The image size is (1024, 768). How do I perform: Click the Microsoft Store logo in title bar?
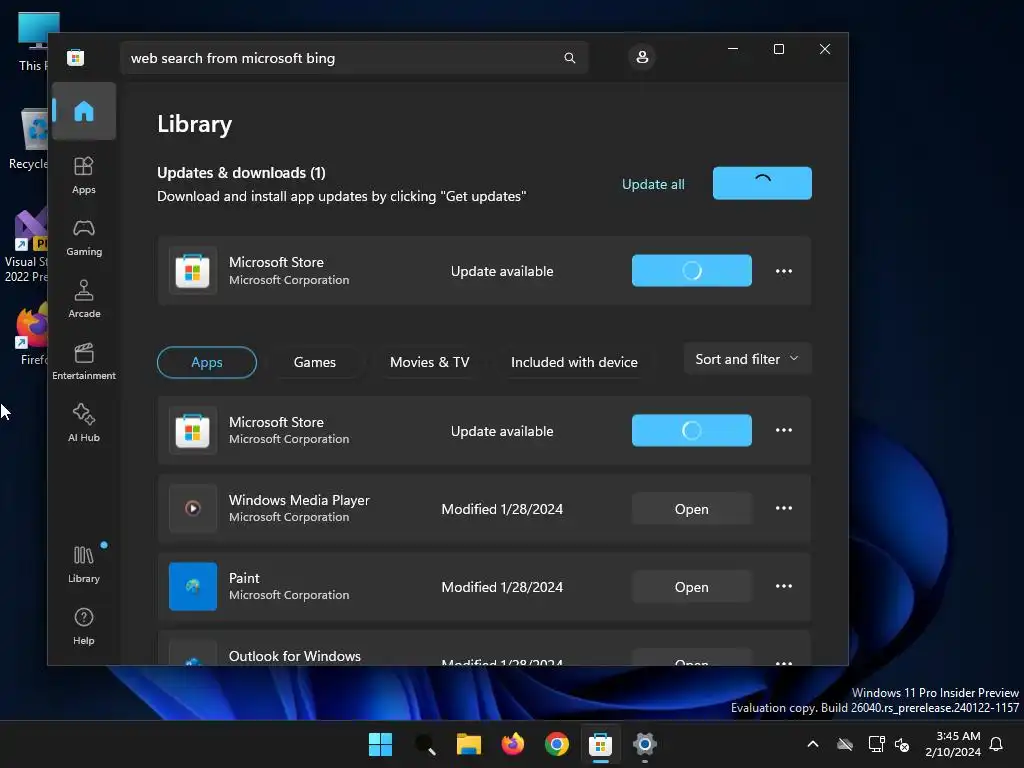pos(76,57)
